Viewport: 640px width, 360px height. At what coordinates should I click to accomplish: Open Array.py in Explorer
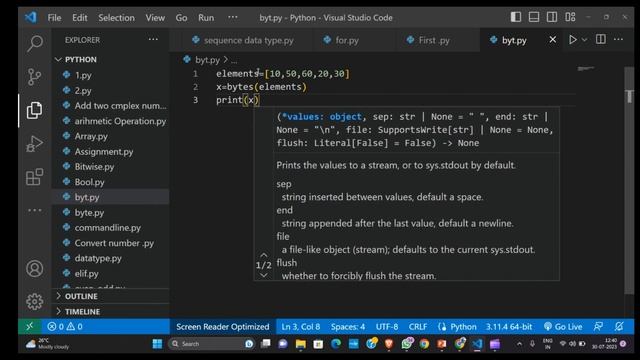point(91,136)
